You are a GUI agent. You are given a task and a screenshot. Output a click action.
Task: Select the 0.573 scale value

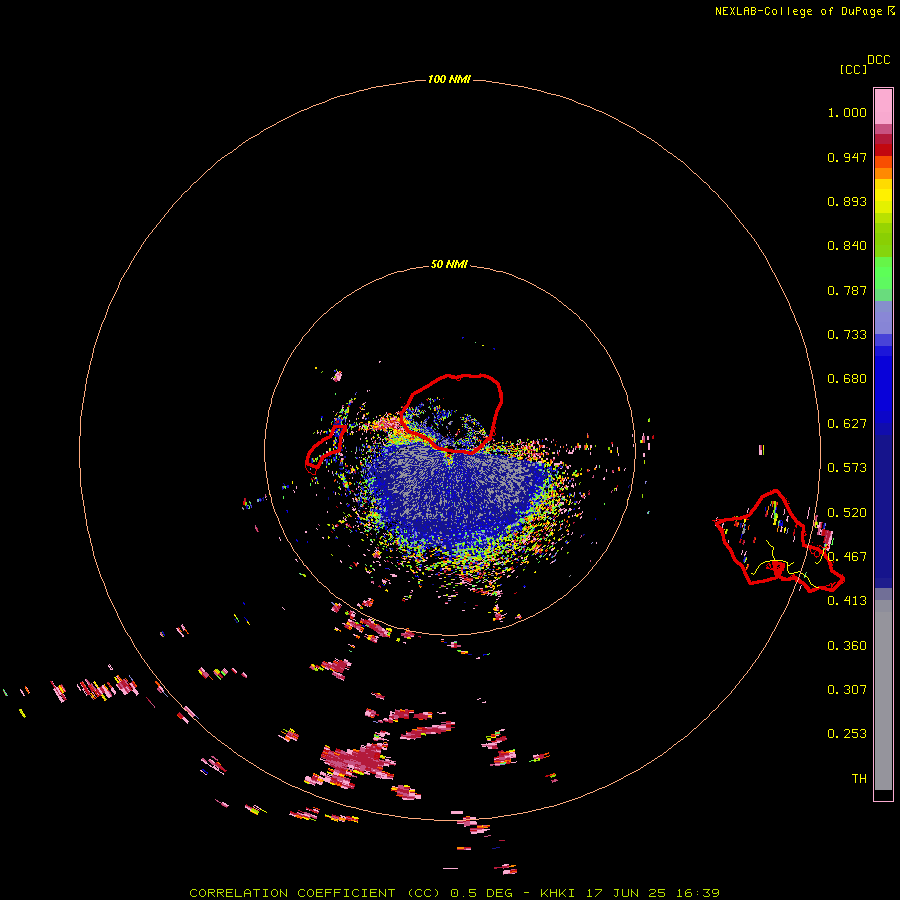[847, 468]
